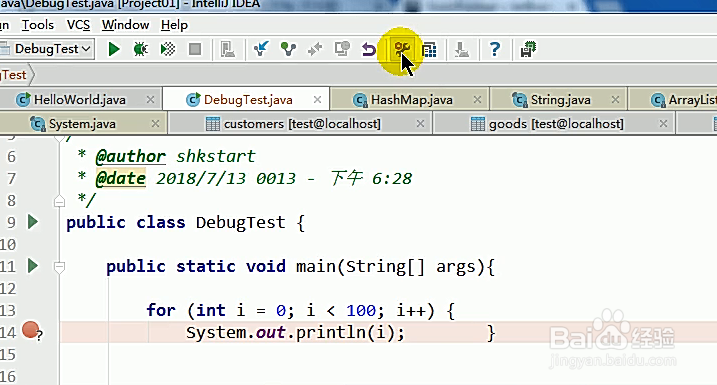The width and height of the screenshot is (717, 385).
Task: Open the Project Structure icon
Action: [429, 49]
